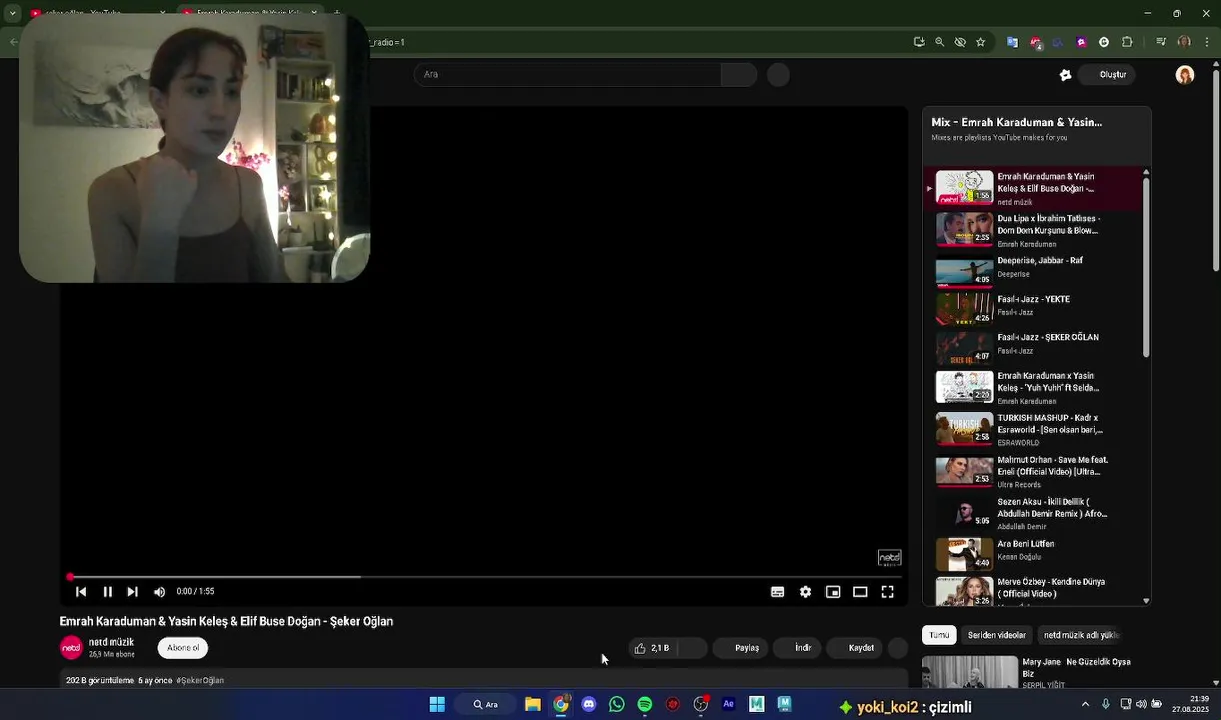Screen dimensions: 1221x720
Task: Click the YouTube search submit button
Action: click(x=739, y=74)
